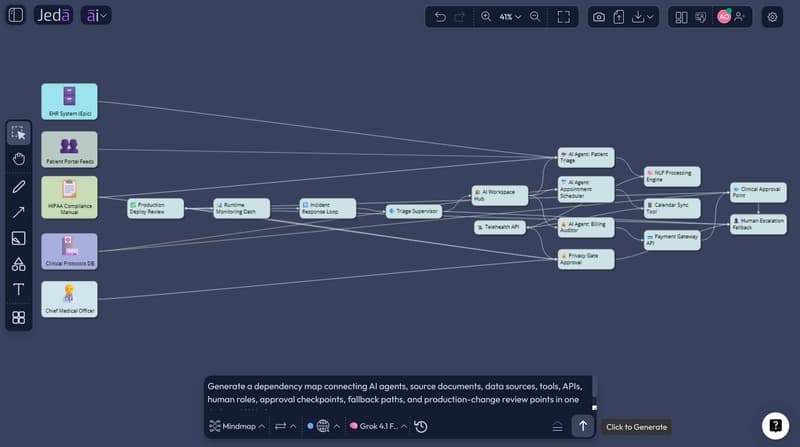Fit canvas to screen
The image size is (800, 447).
[x=564, y=17]
